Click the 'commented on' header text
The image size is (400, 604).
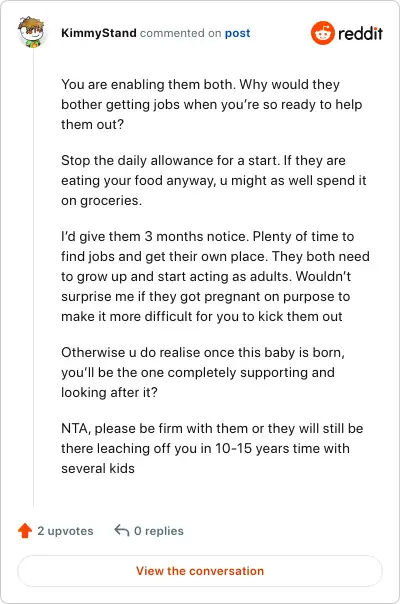[180, 33]
